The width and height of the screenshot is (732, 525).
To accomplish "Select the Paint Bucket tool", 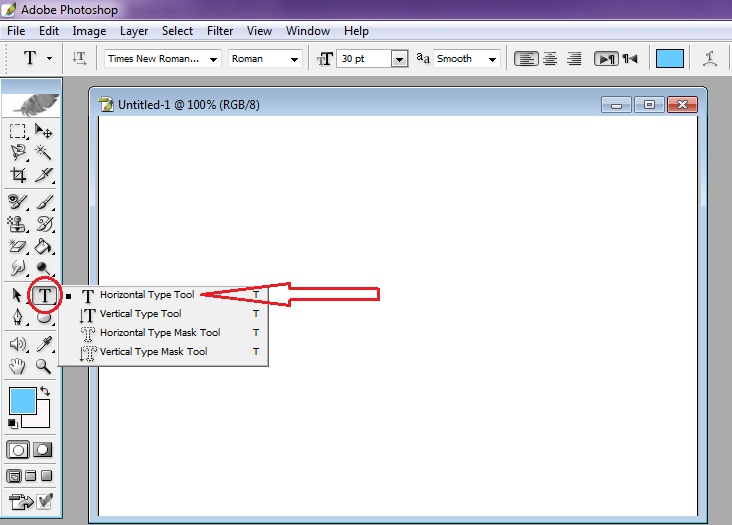I will 43,246.
